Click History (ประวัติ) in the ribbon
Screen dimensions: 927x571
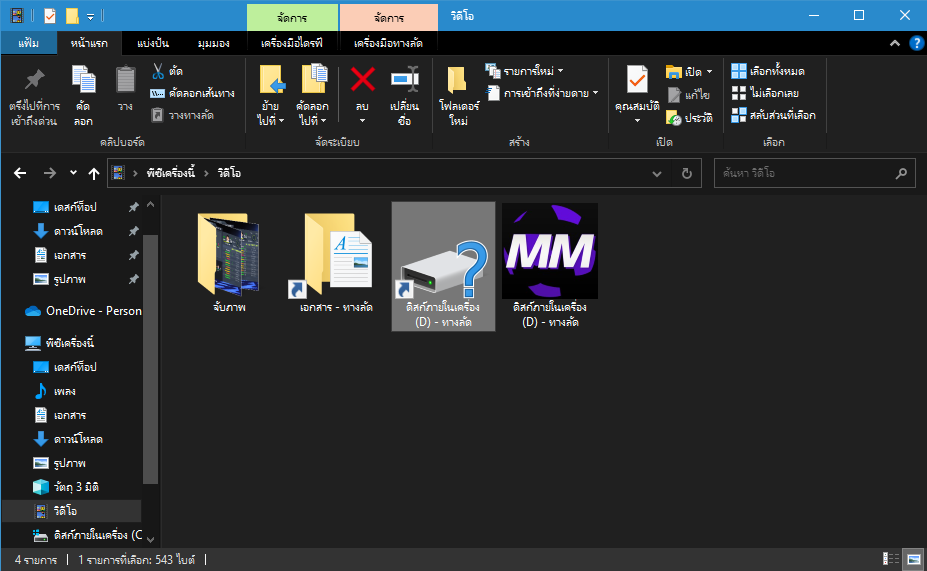(689, 118)
